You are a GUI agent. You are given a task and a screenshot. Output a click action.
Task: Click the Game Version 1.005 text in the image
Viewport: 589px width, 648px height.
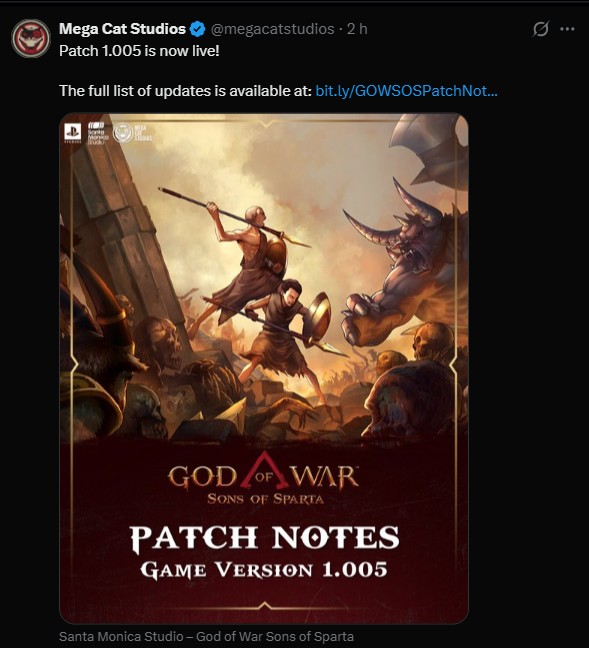coord(264,570)
